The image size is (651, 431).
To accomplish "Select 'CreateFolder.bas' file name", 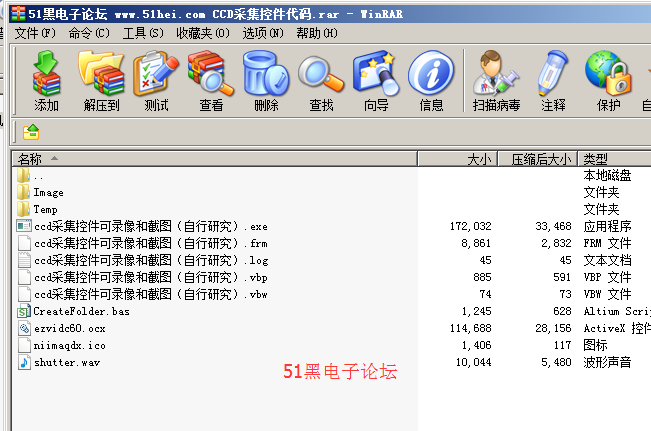I will [x=81, y=311].
